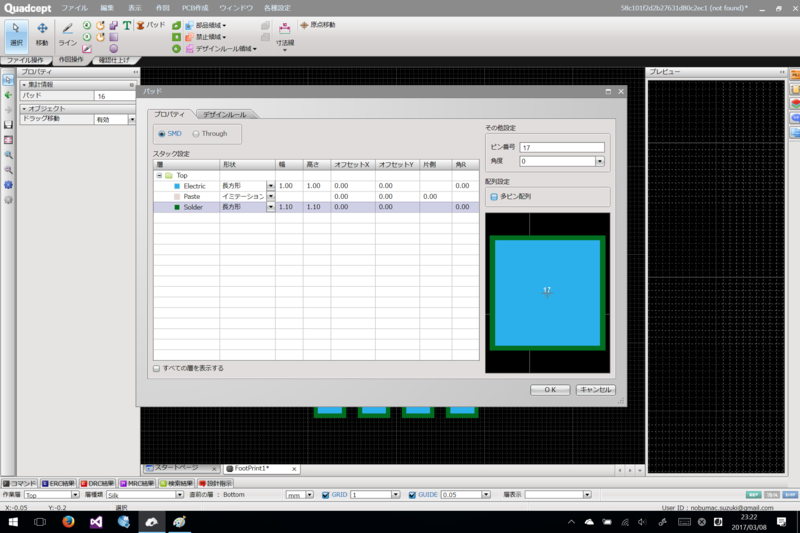This screenshot has height=533, width=800.
Task: Select the Through radio button
Action: (196, 134)
